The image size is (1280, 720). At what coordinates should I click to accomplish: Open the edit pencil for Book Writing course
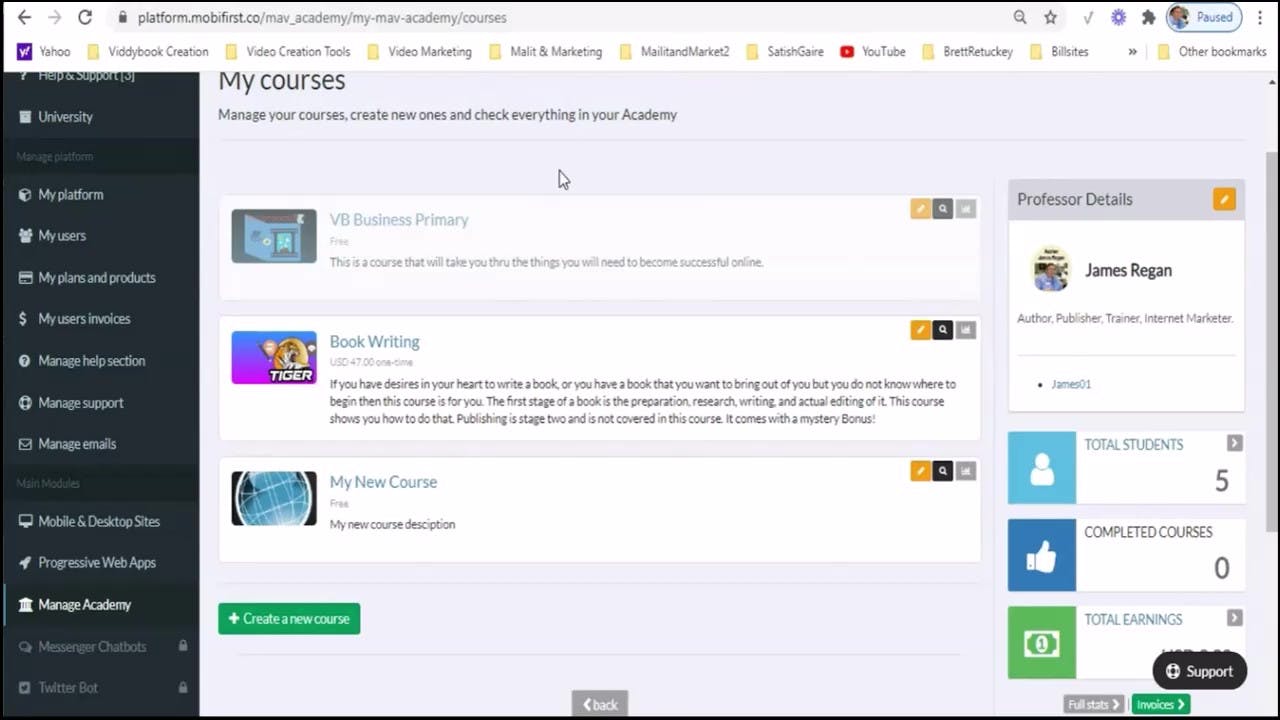[920, 329]
